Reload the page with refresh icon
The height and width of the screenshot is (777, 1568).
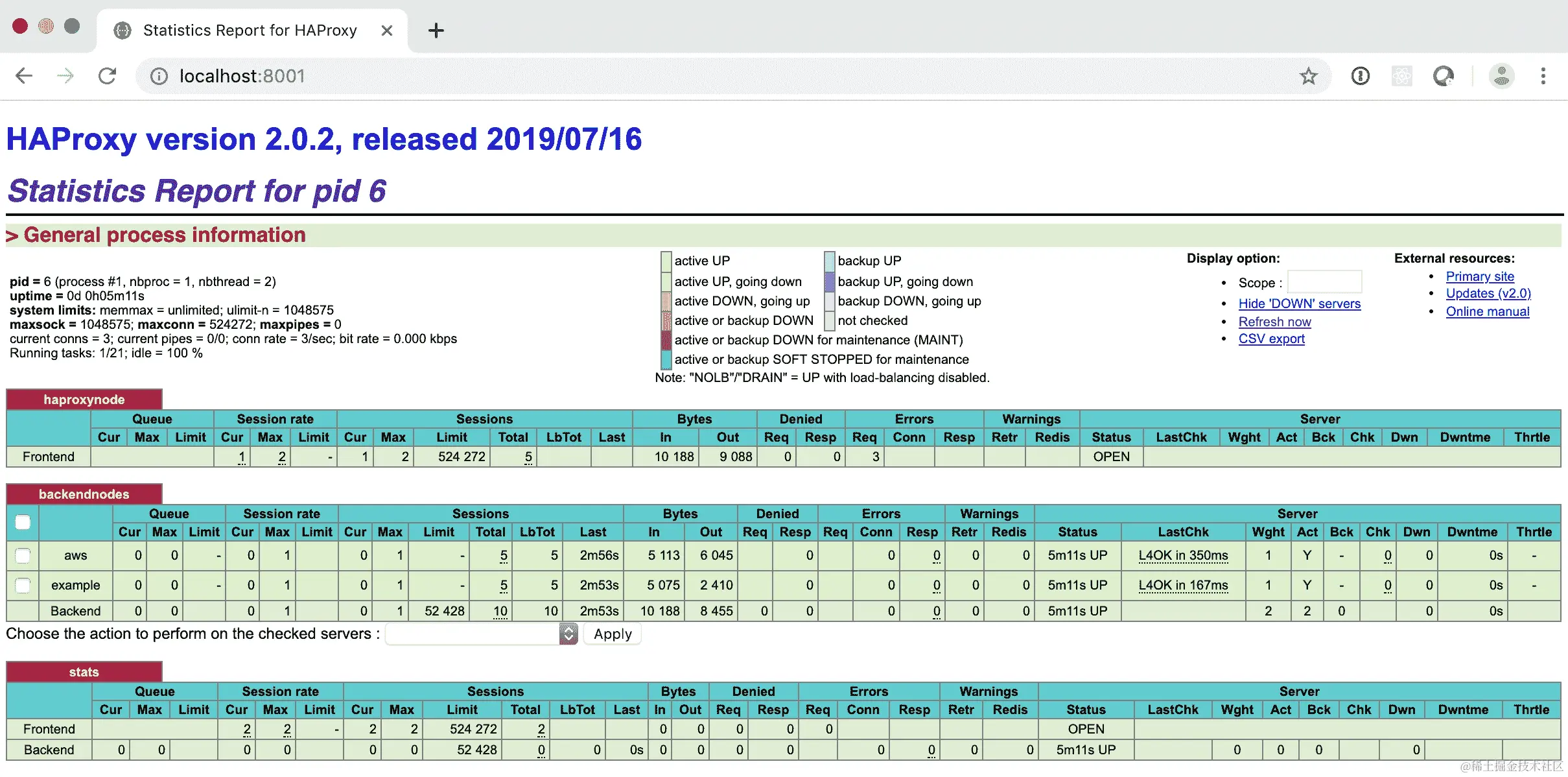108,76
